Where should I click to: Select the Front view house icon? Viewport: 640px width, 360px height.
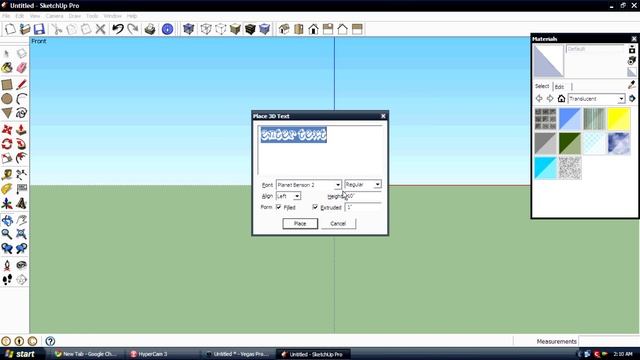(x=313, y=29)
